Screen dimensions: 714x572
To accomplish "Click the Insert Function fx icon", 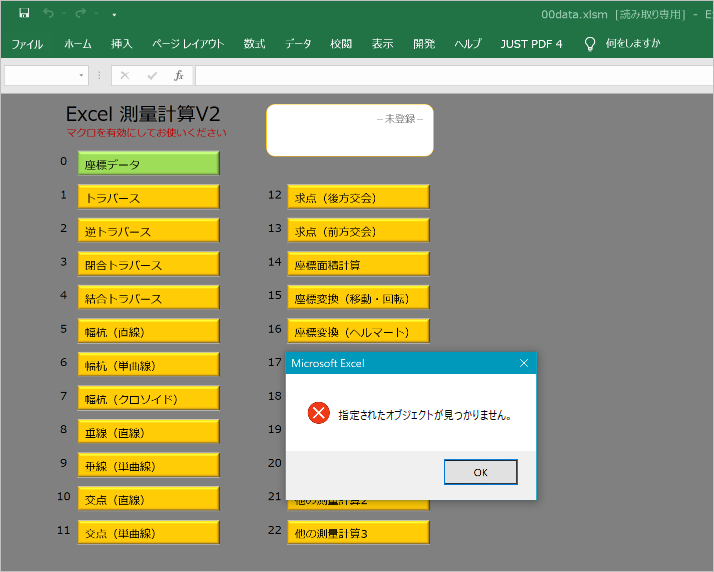I will [179, 75].
